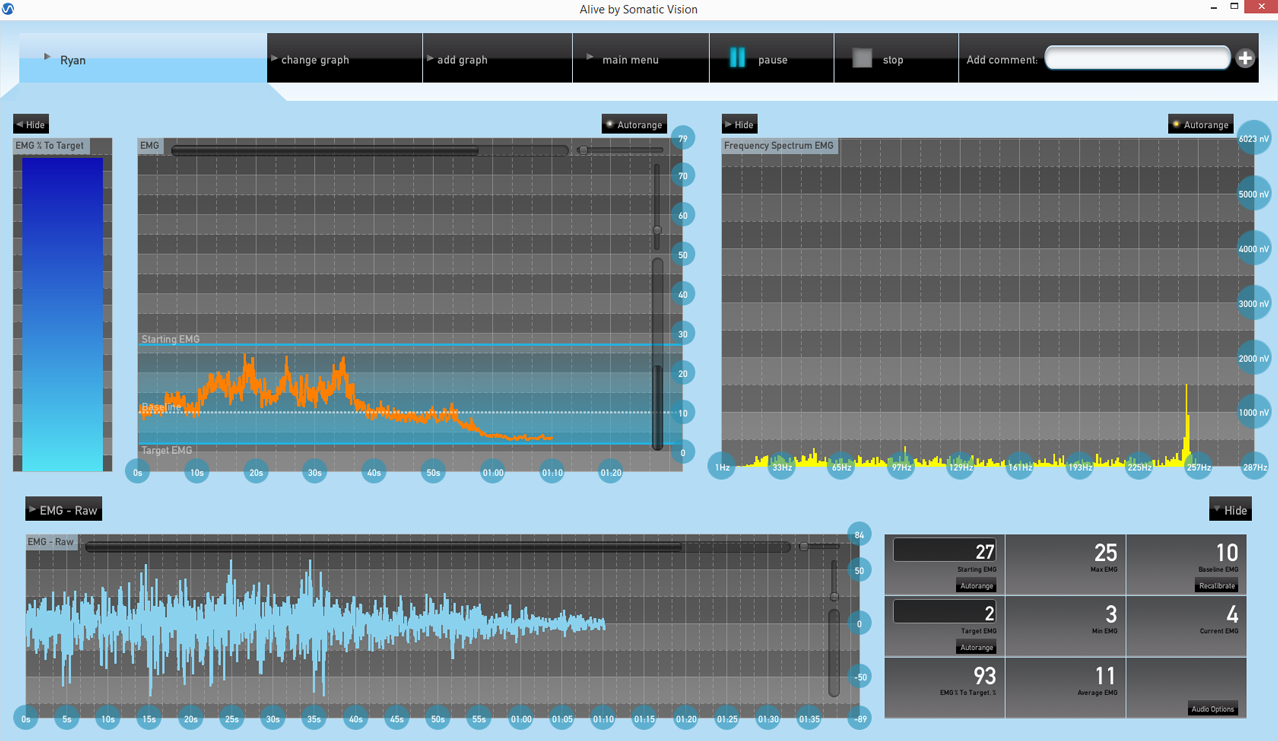Hide the EMG % To Target panel

pos(31,125)
